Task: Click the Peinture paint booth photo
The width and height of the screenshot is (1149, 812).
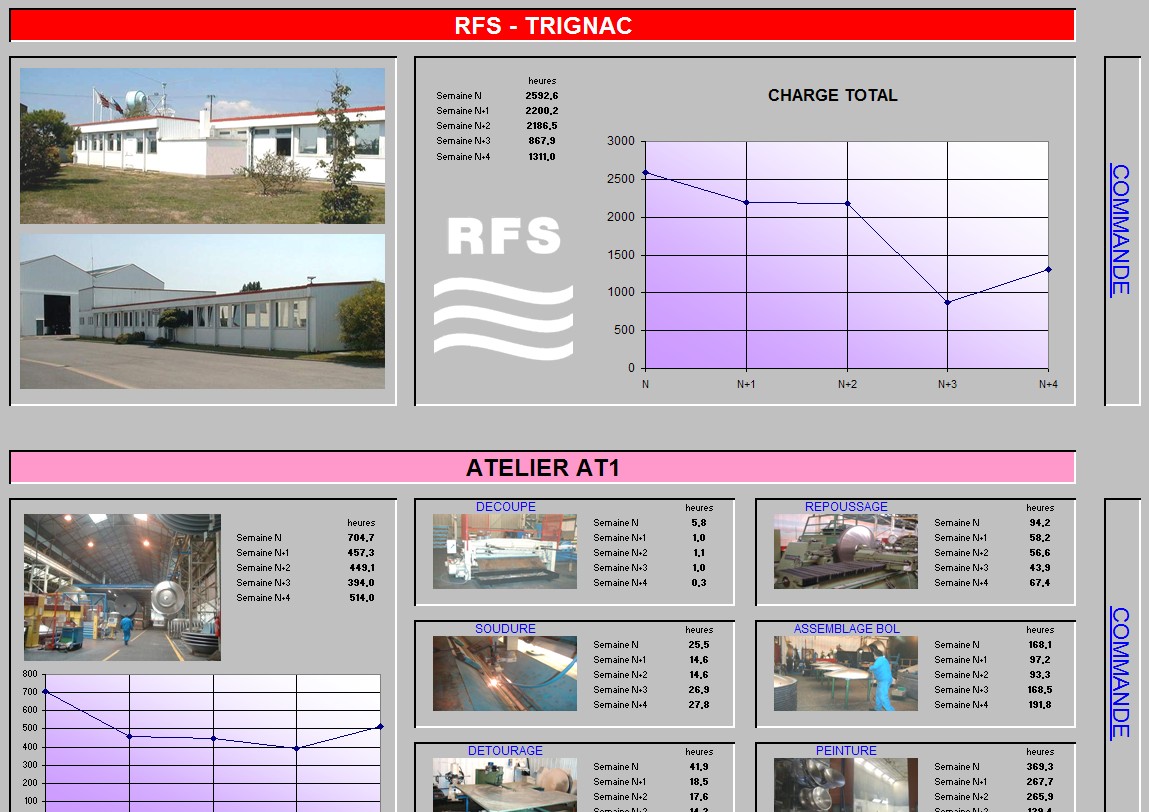Action: point(846,785)
